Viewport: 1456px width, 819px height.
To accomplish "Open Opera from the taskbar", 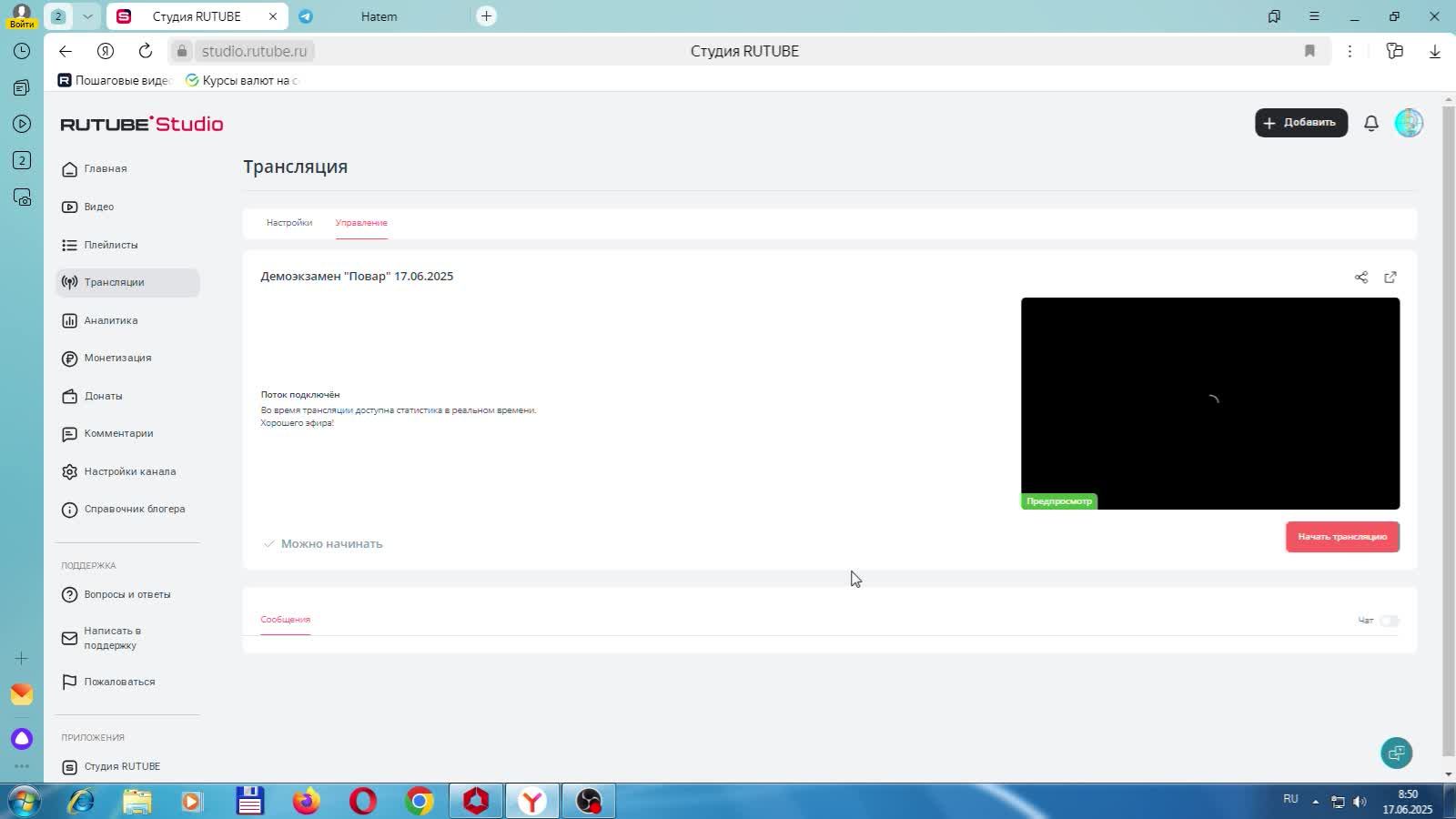I will point(363,801).
